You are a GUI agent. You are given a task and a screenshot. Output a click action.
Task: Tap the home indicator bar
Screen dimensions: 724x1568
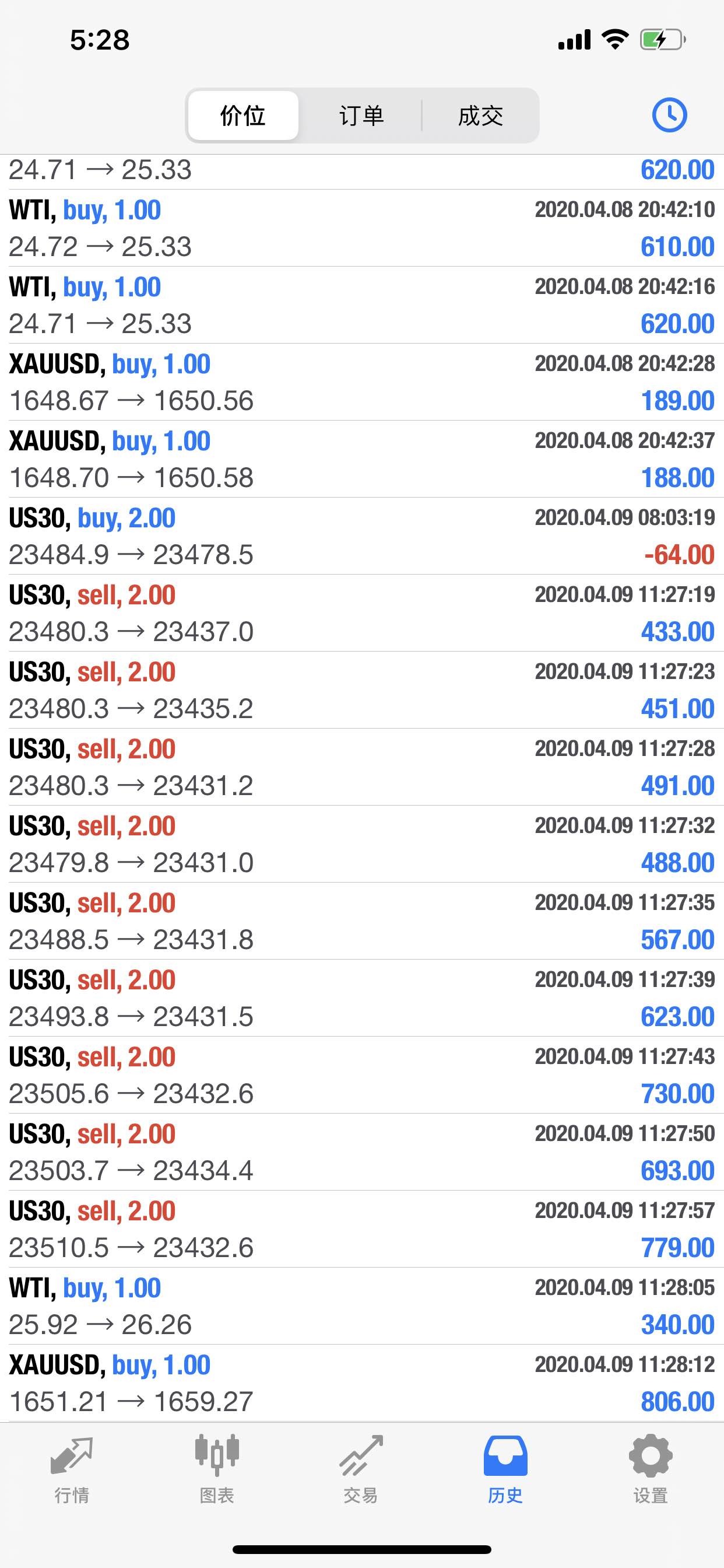[362, 1549]
